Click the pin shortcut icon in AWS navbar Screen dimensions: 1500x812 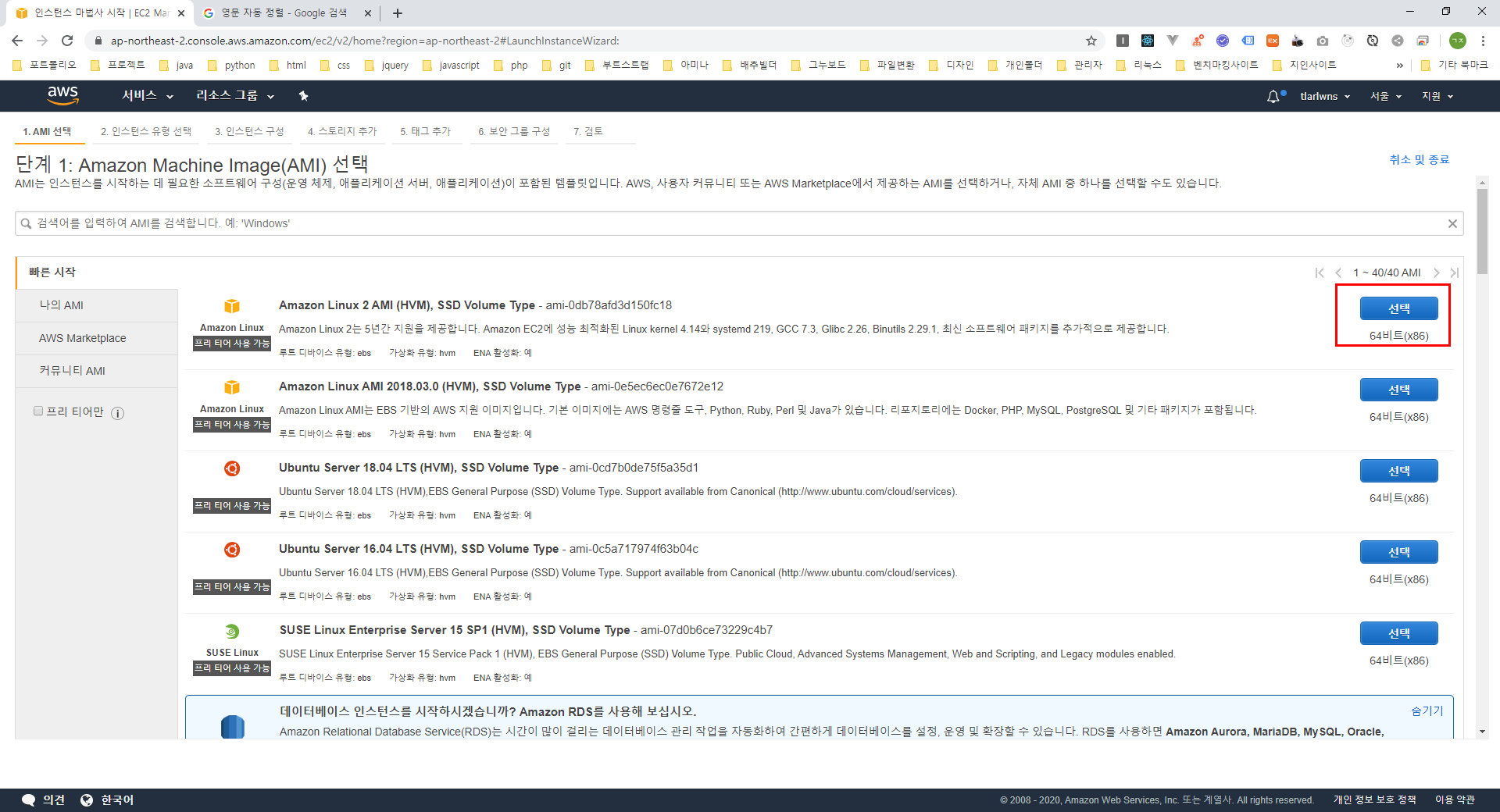point(304,96)
